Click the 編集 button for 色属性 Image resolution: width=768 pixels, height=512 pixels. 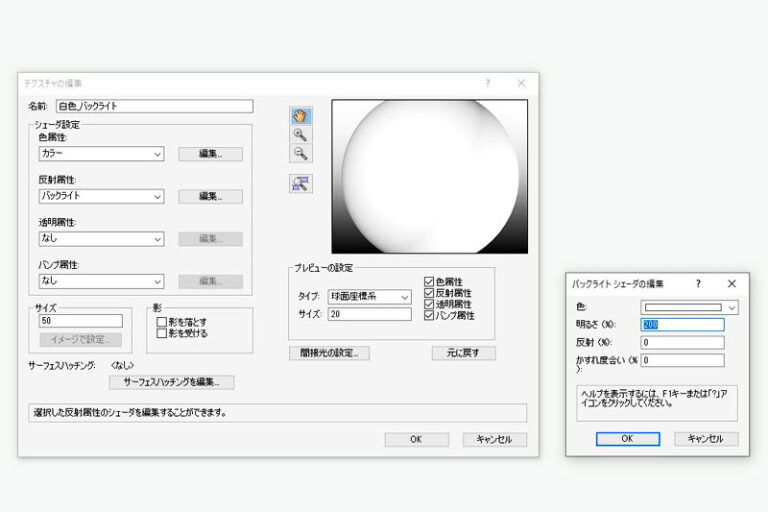coord(210,154)
